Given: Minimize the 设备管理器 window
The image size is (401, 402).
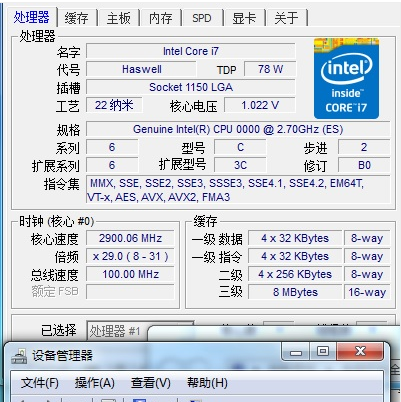Looking at the screenshot, I should coord(296,352).
